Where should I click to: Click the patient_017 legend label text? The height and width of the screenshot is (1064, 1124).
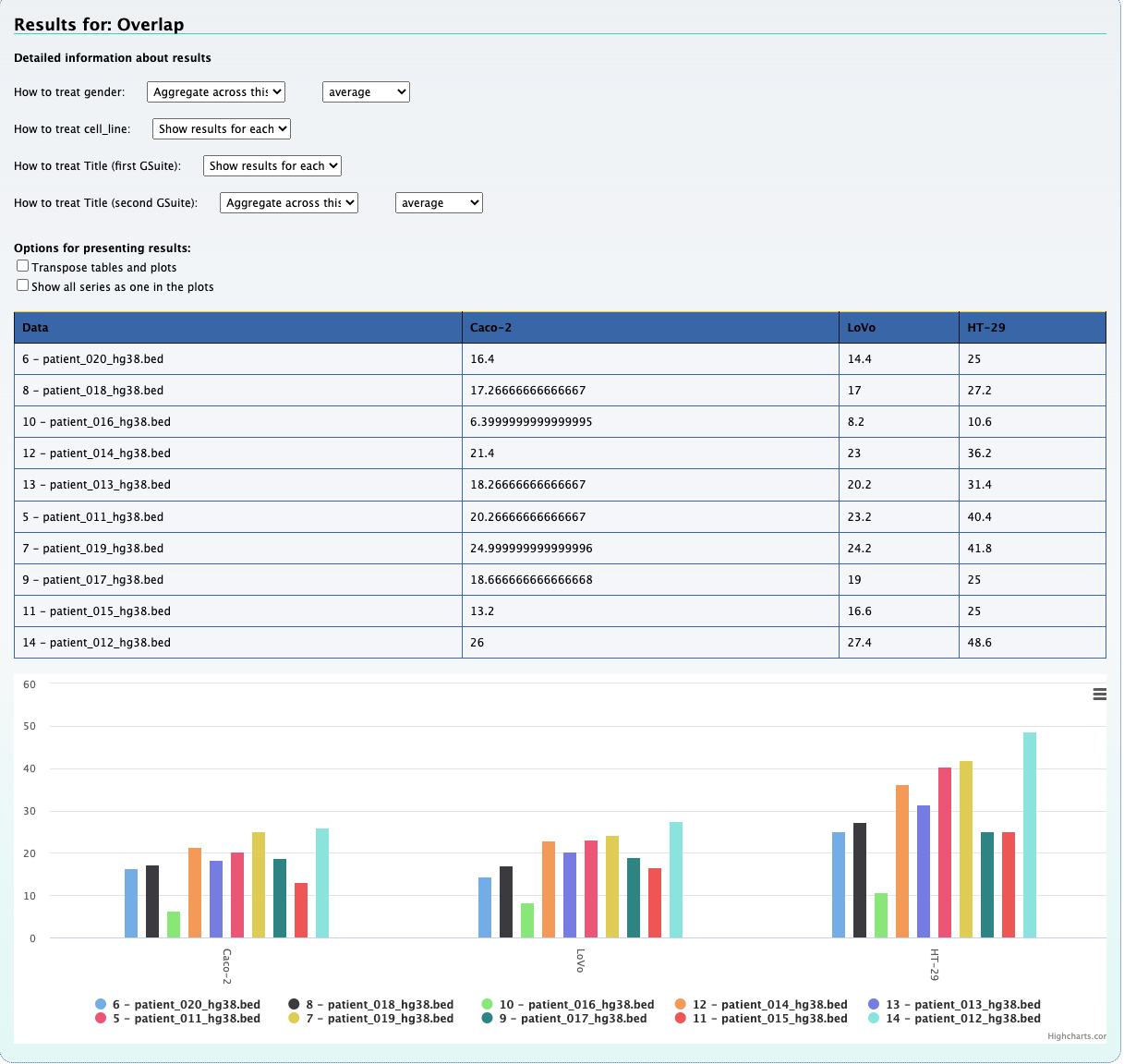click(583, 1018)
